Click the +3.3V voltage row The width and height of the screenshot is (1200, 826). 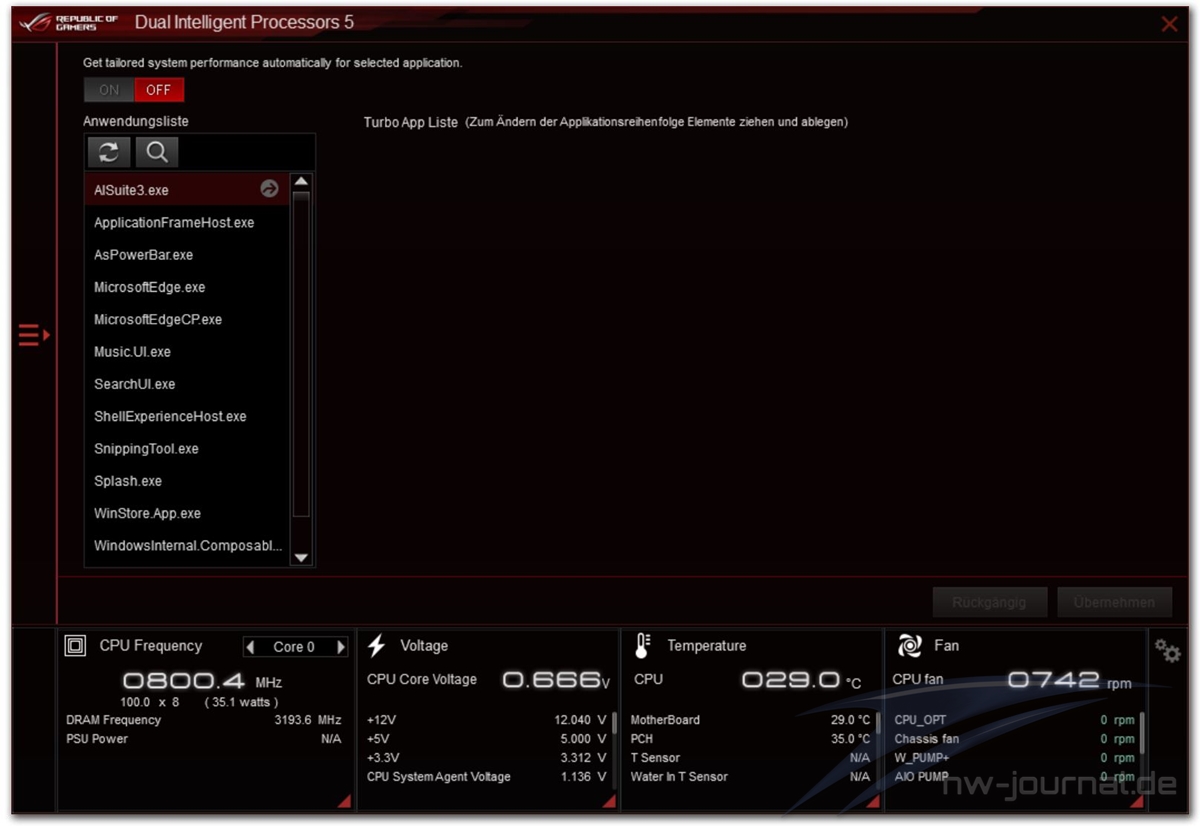487,758
